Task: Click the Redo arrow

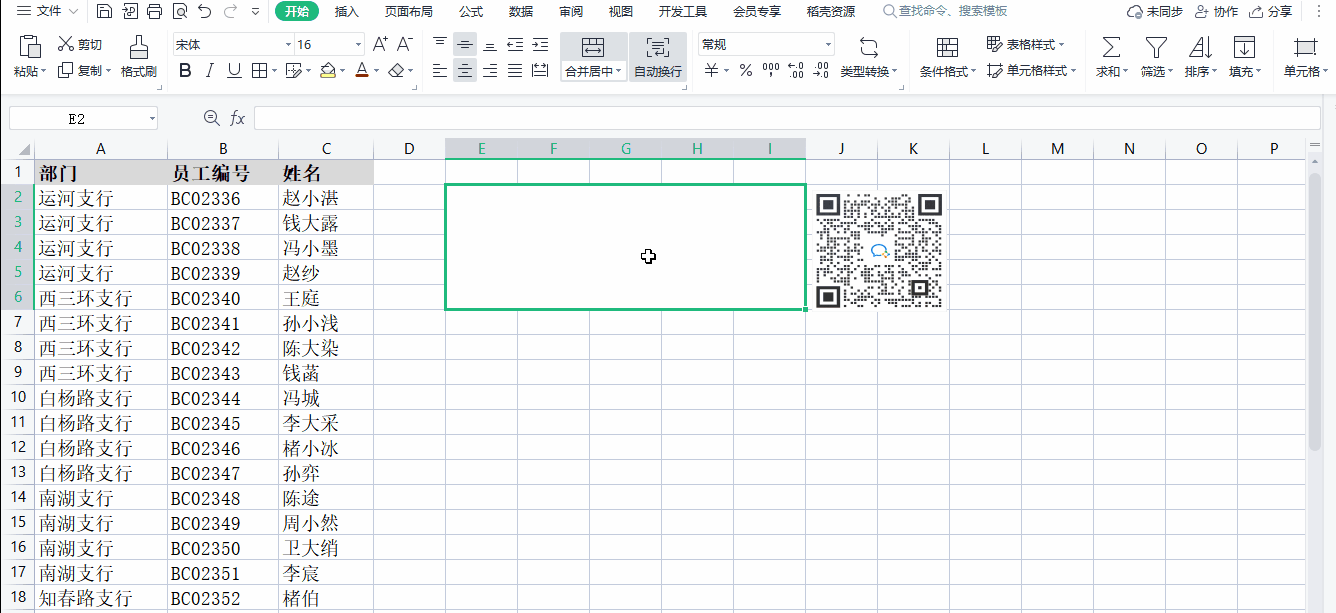Action: point(230,12)
